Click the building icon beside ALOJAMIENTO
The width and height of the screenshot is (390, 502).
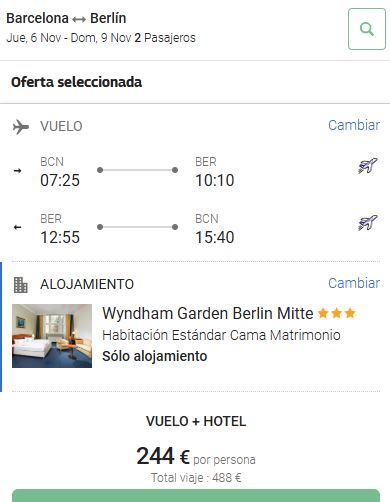[x=21, y=285]
